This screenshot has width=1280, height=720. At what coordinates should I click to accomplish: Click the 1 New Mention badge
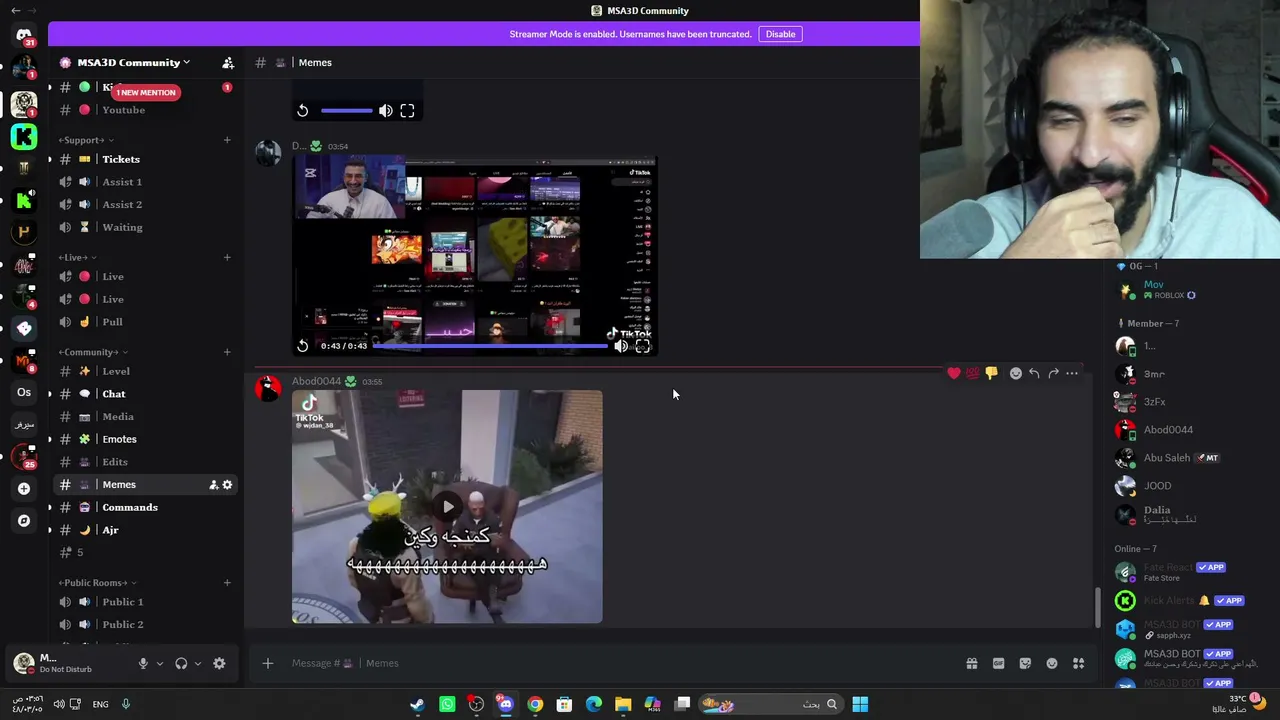click(145, 92)
